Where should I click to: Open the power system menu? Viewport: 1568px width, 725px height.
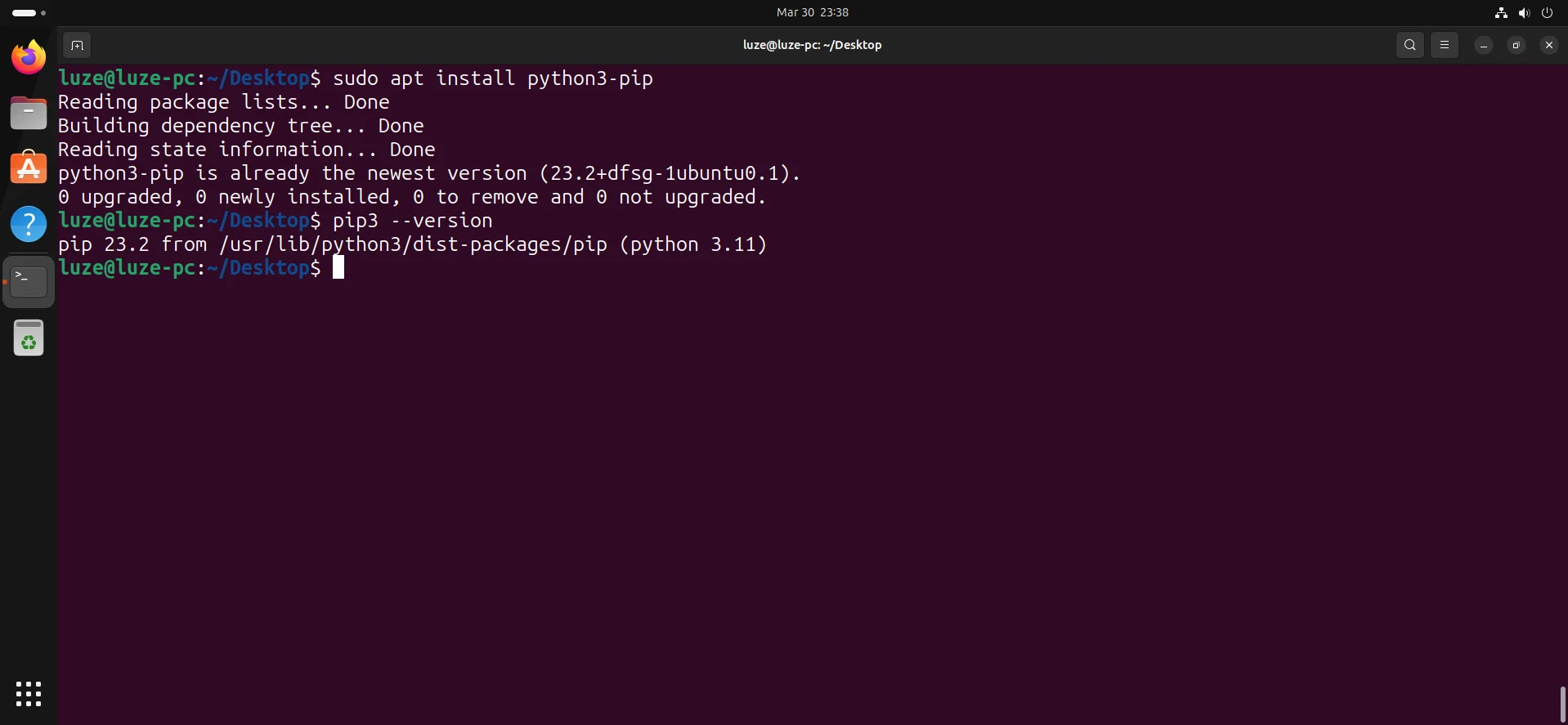click(1547, 12)
